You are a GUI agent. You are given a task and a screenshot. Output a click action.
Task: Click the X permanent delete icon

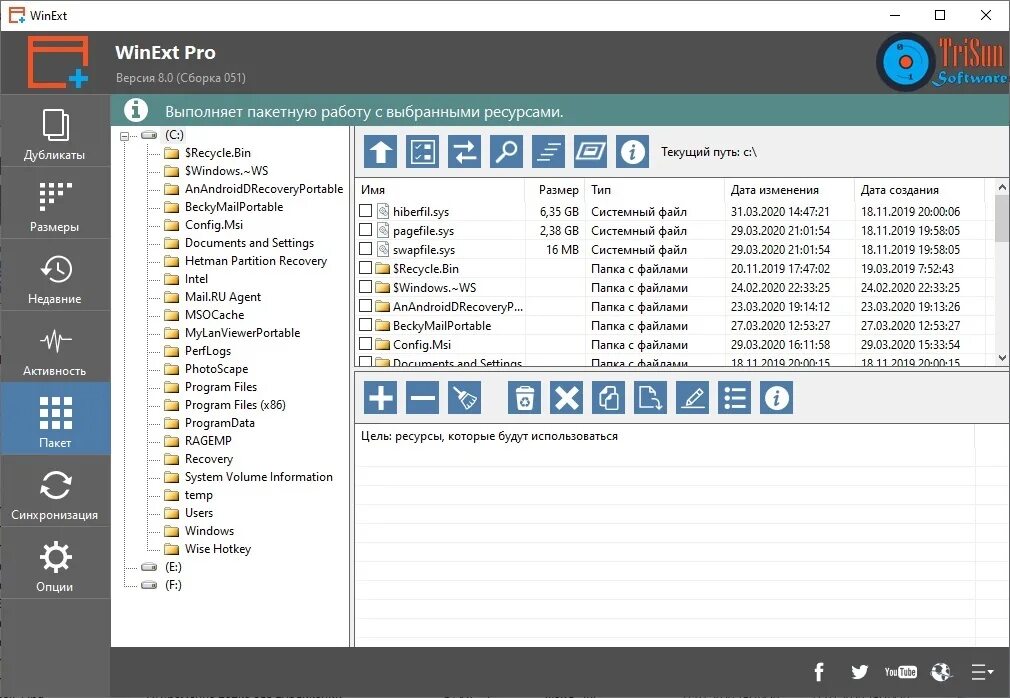[x=566, y=397]
